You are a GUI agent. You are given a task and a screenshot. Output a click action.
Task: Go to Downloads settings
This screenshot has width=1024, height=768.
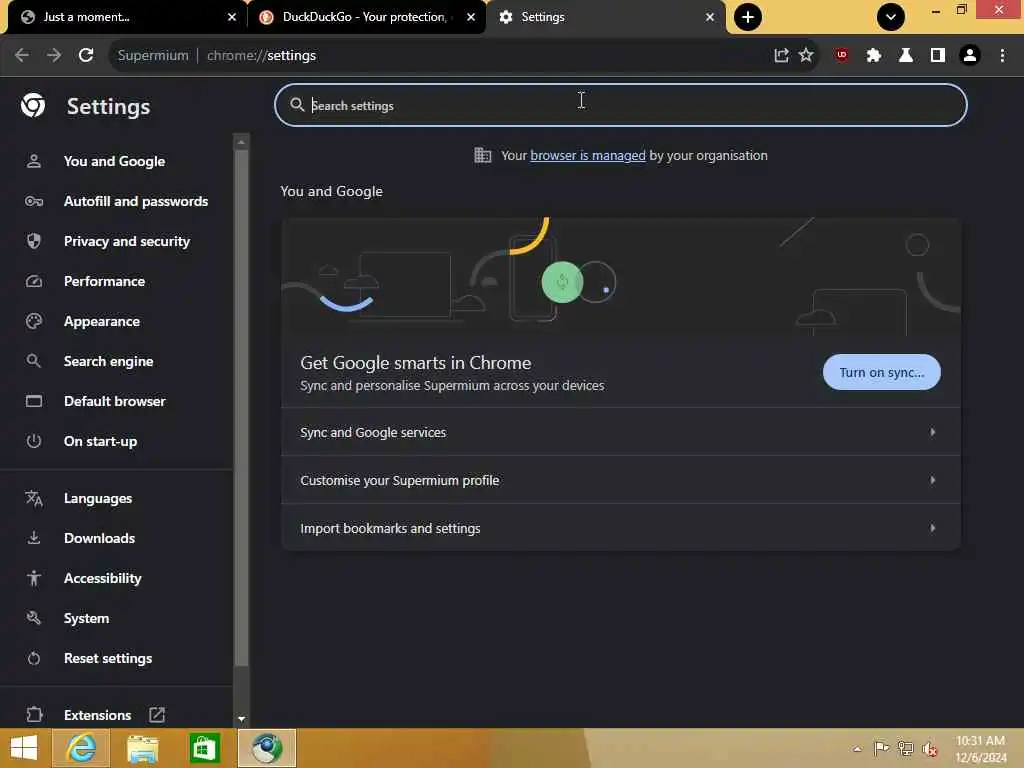(116, 538)
